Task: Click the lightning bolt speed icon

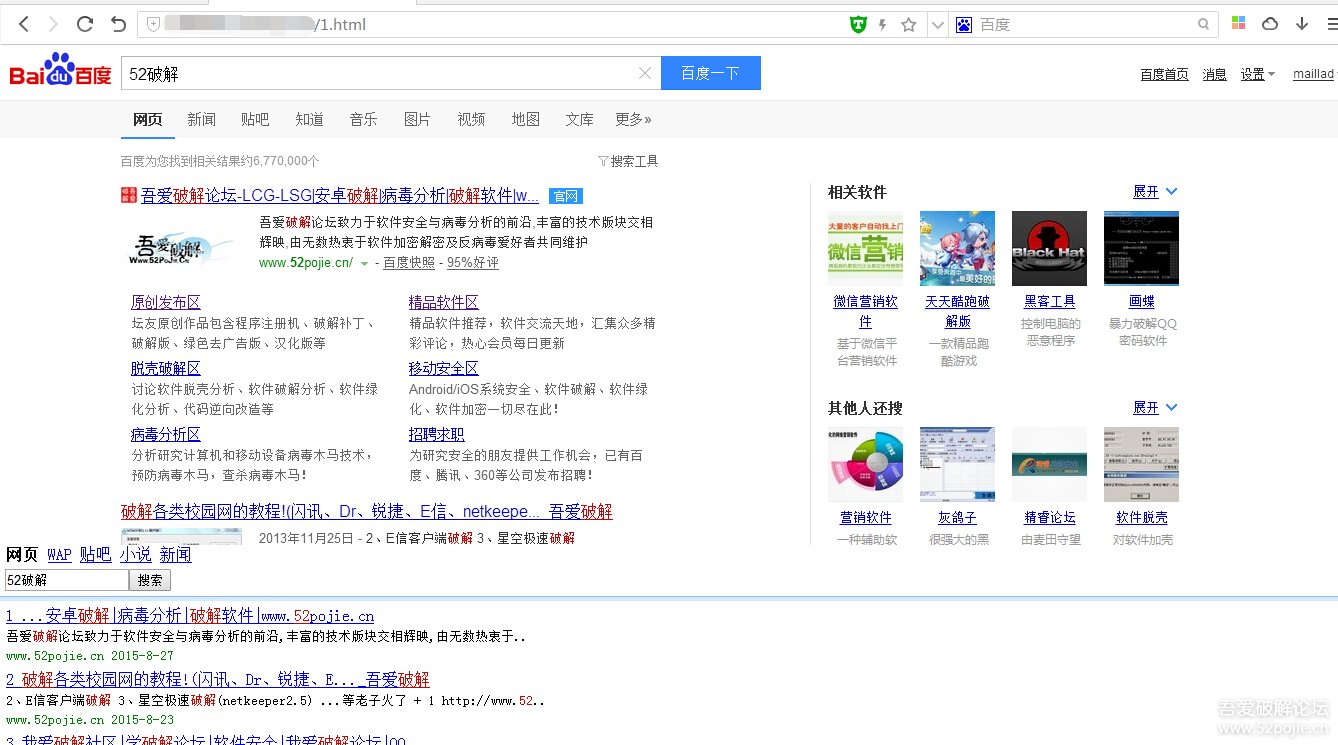Action: [x=883, y=24]
